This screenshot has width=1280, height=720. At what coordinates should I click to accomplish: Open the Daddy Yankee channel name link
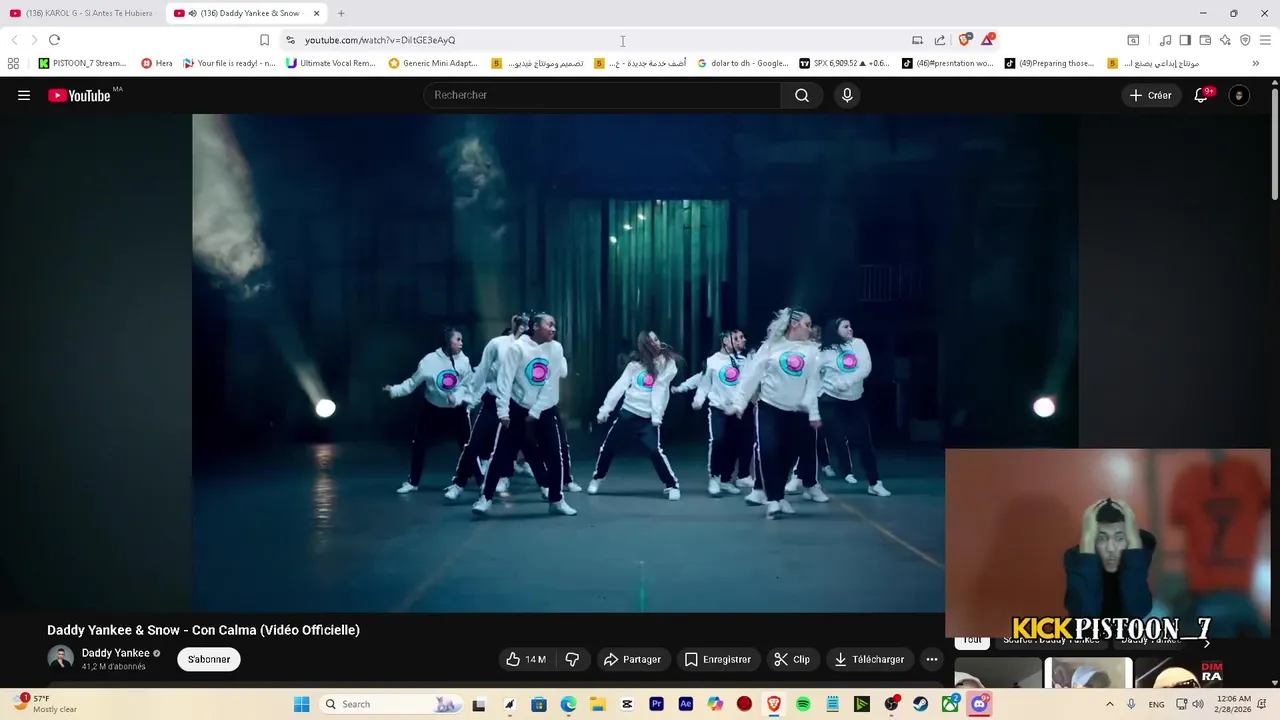pos(115,653)
